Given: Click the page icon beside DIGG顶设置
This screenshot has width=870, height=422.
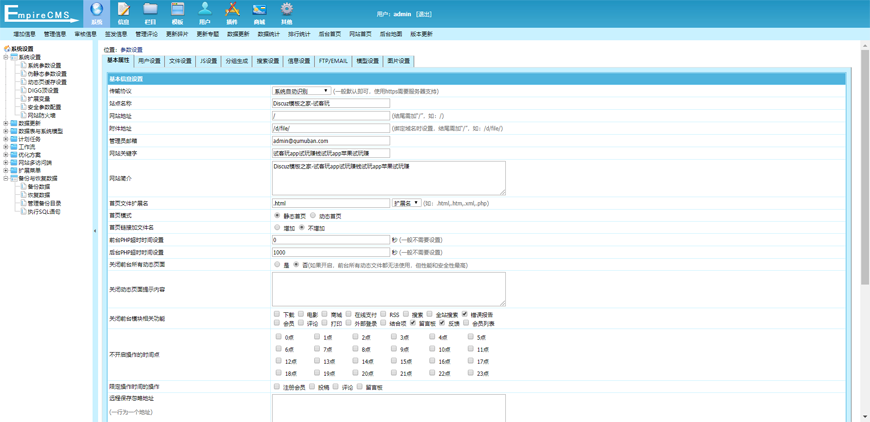Looking at the screenshot, I should point(23,90).
